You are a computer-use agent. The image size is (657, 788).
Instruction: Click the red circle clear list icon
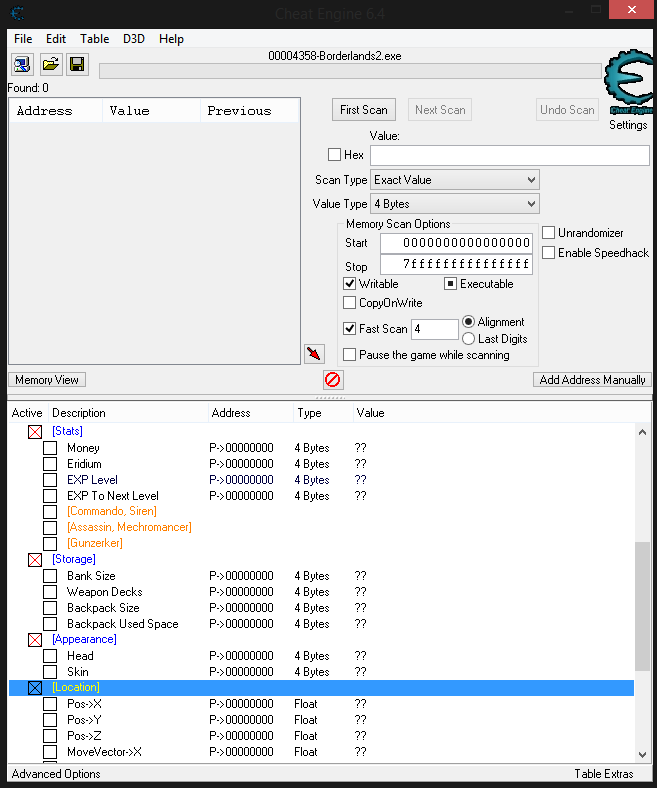coord(333,380)
